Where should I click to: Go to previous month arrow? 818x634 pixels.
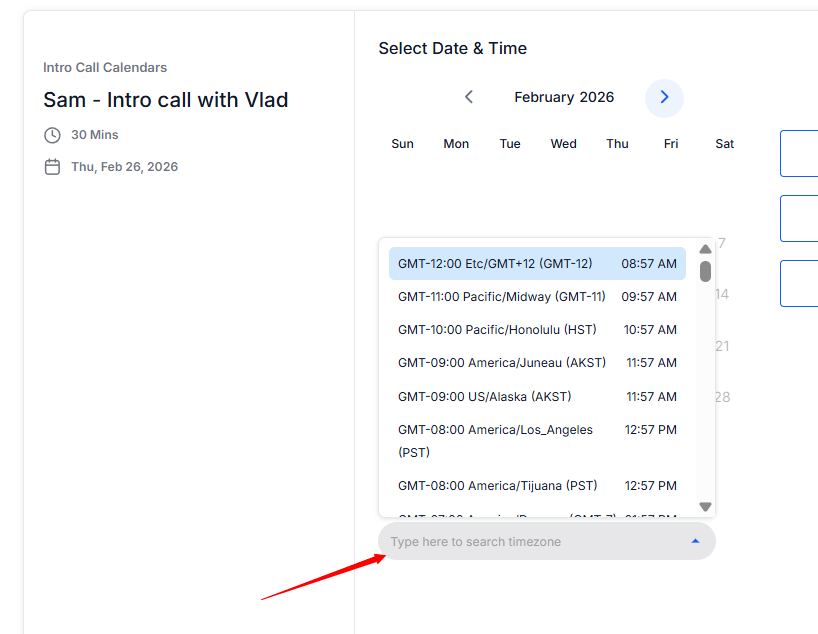468,97
